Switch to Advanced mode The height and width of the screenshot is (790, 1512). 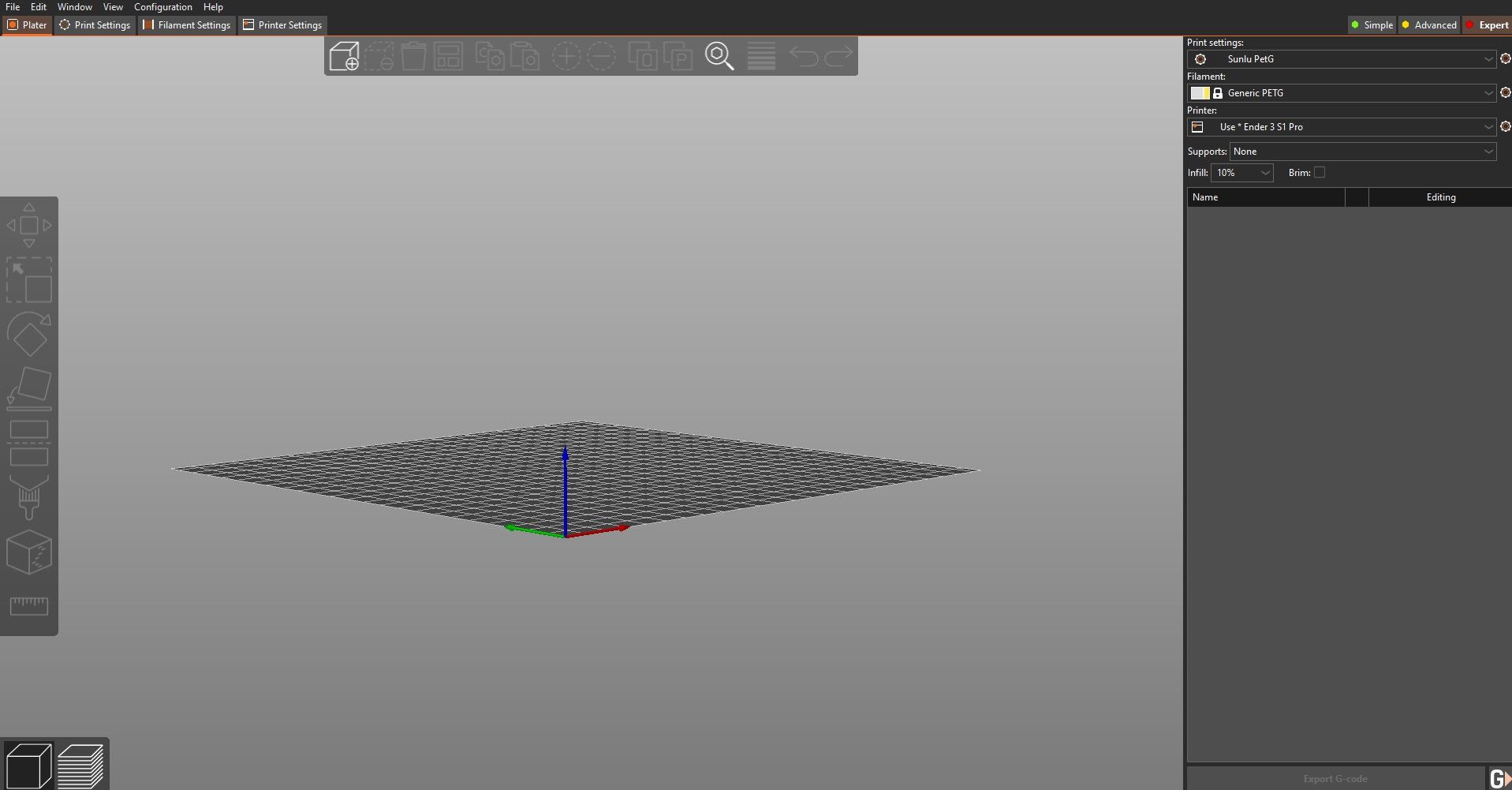coord(1428,25)
